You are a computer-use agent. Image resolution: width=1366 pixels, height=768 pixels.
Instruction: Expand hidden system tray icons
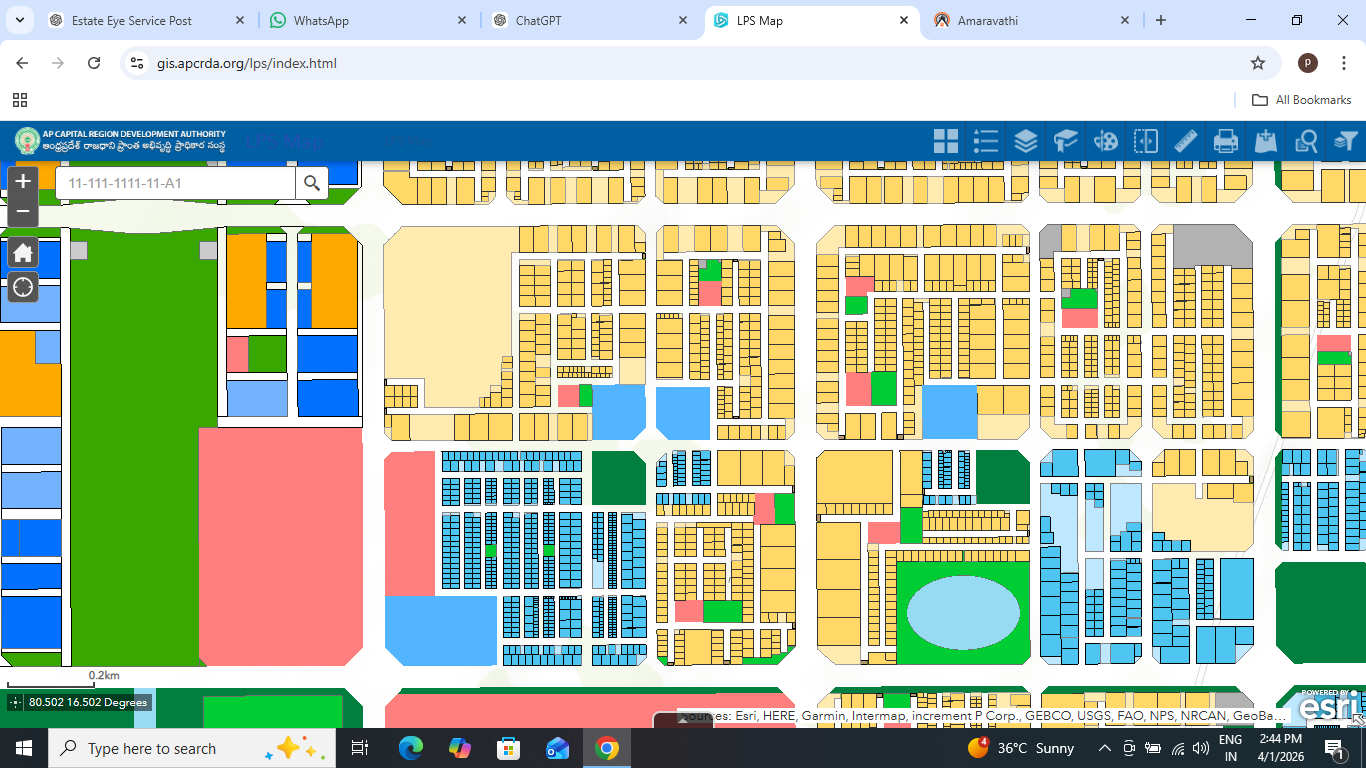(x=1104, y=748)
